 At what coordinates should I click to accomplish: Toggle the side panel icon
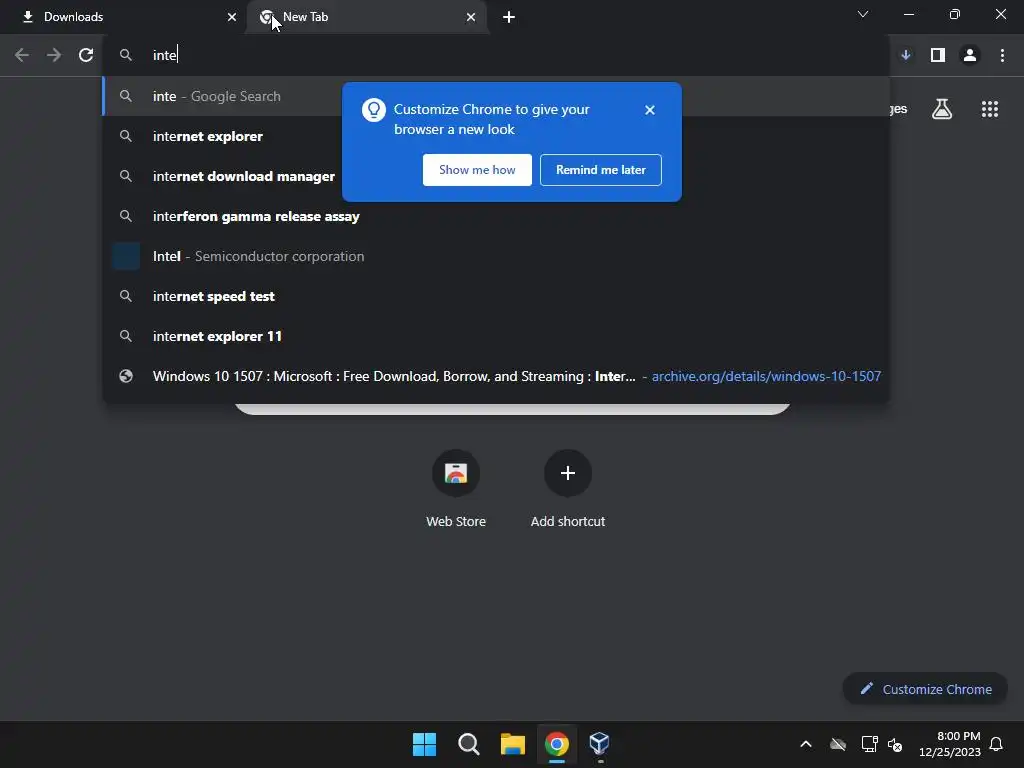pos(938,56)
